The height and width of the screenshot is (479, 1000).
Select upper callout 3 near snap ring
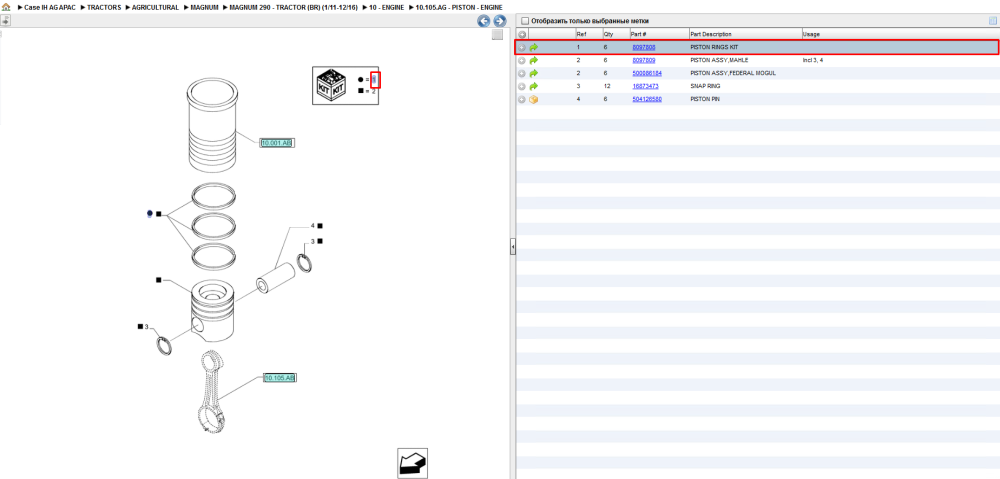pyautogui.click(x=313, y=241)
